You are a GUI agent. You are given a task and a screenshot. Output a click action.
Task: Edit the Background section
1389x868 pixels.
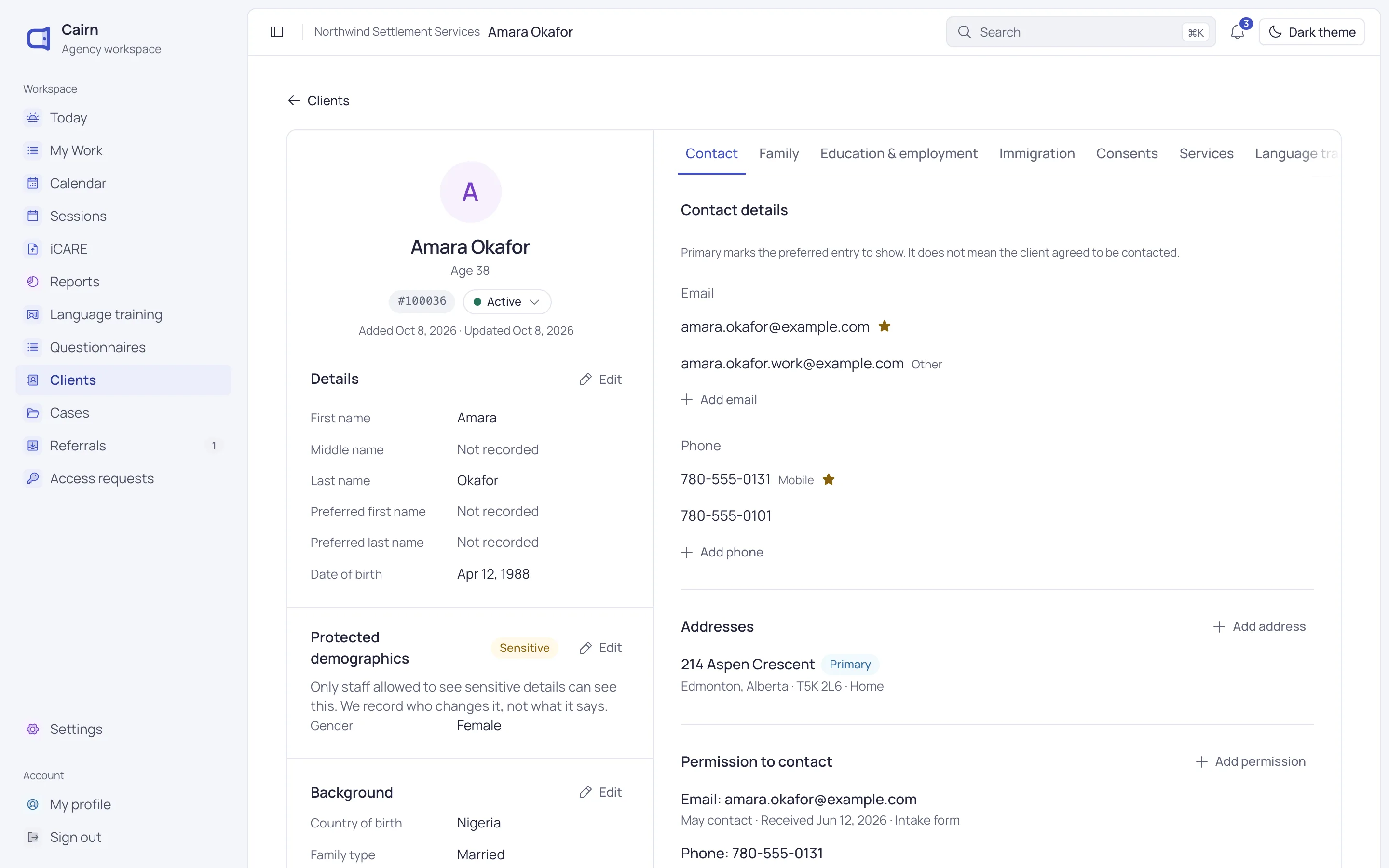point(600,792)
